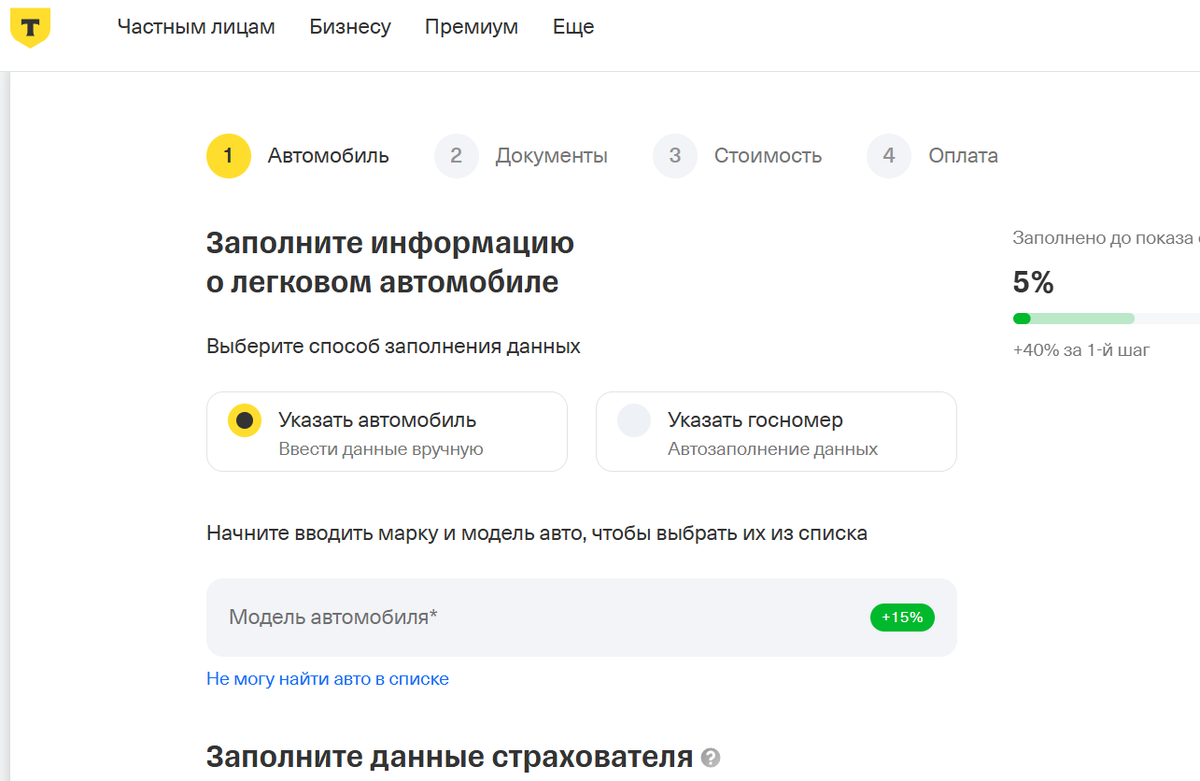Select the Указать автомобиль radio option
1200x781 pixels.
[x=387, y=431]
